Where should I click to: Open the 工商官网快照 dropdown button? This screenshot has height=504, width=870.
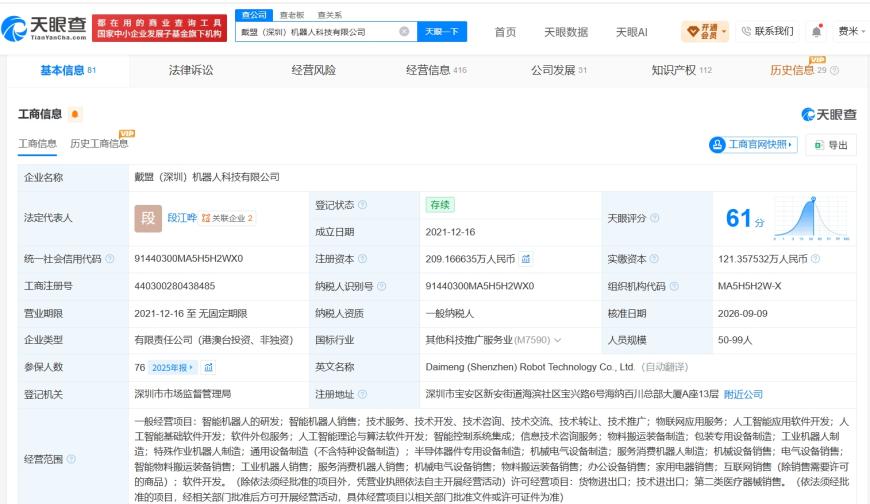point(753,145)
